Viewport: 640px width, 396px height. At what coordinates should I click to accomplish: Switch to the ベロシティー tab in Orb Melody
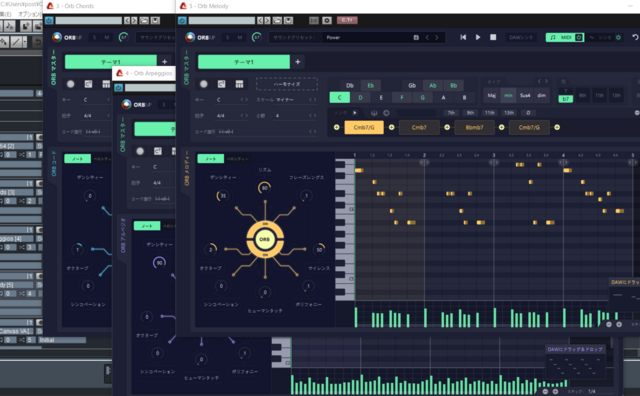coord(238,159)
